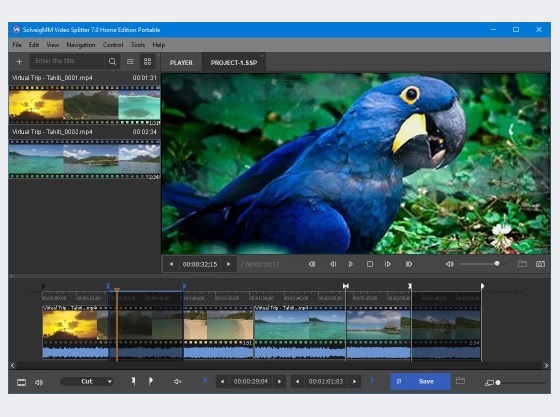Screen dimensions: 560x417
Task: Switch media library to thumbnail grid view
Action: (x=148, y=62)
